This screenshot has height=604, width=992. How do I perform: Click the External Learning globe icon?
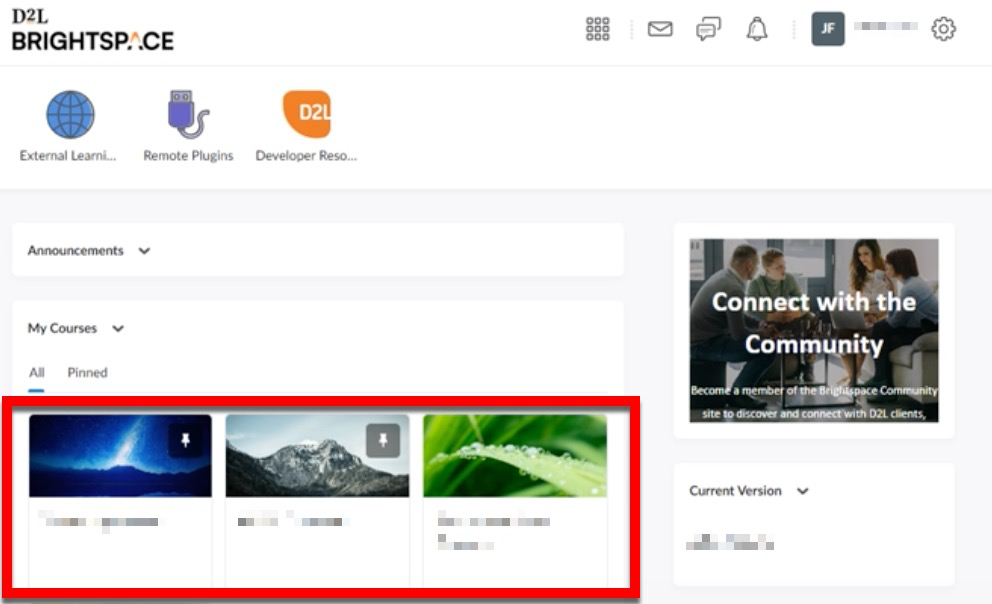click(x=70, y=115)
